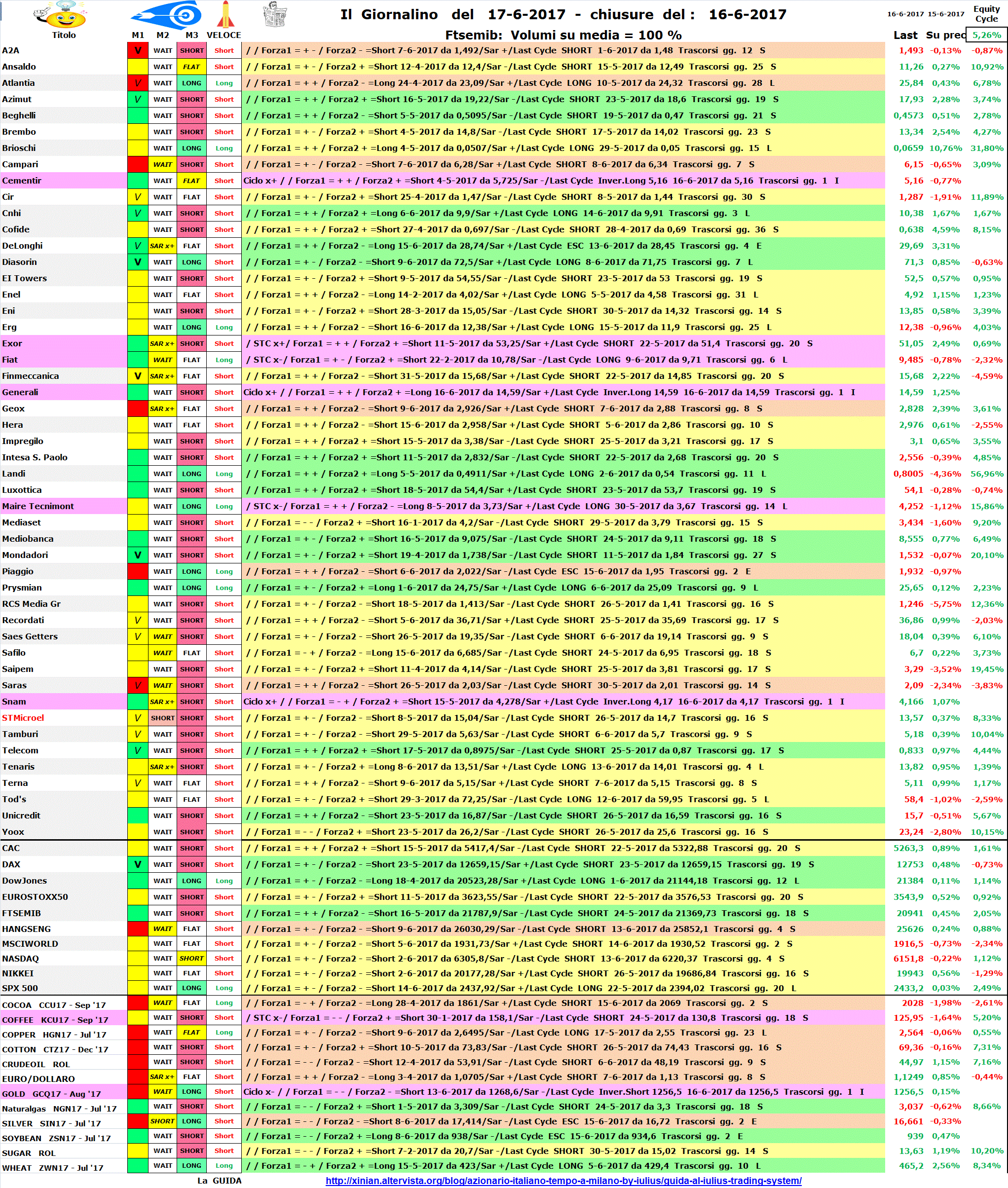Click the 'La GUIDA' label at the bottom

pos(219,1181)
